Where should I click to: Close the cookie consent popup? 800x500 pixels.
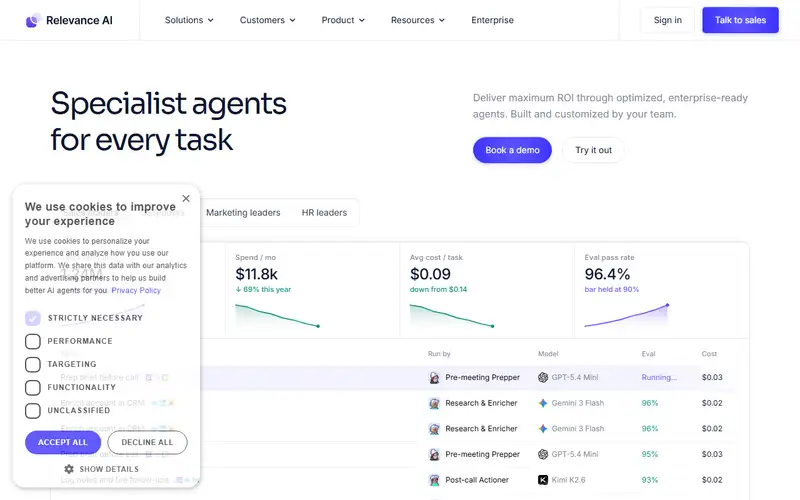coord(186,198)
